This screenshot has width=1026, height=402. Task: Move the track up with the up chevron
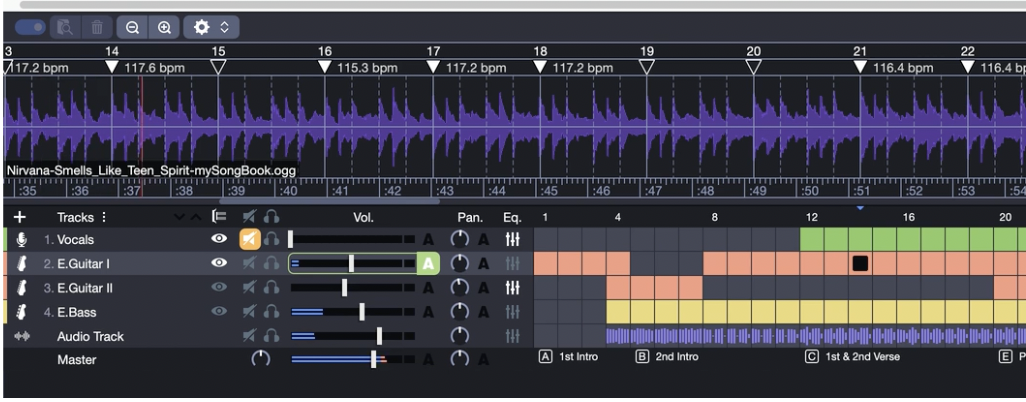click(195, 217)
